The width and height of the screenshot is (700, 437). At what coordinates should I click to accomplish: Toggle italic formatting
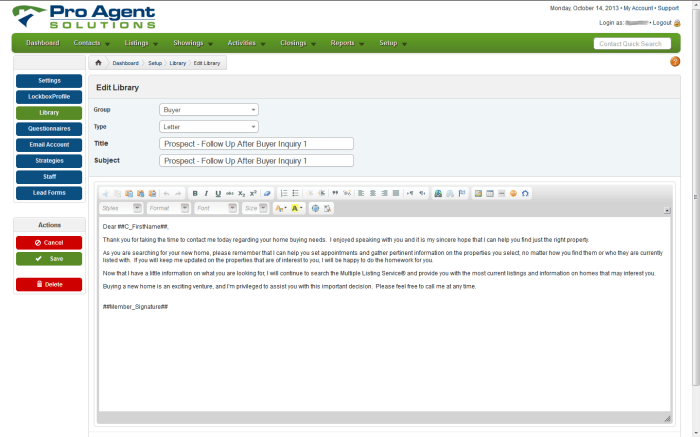click(x=206, y=193)
